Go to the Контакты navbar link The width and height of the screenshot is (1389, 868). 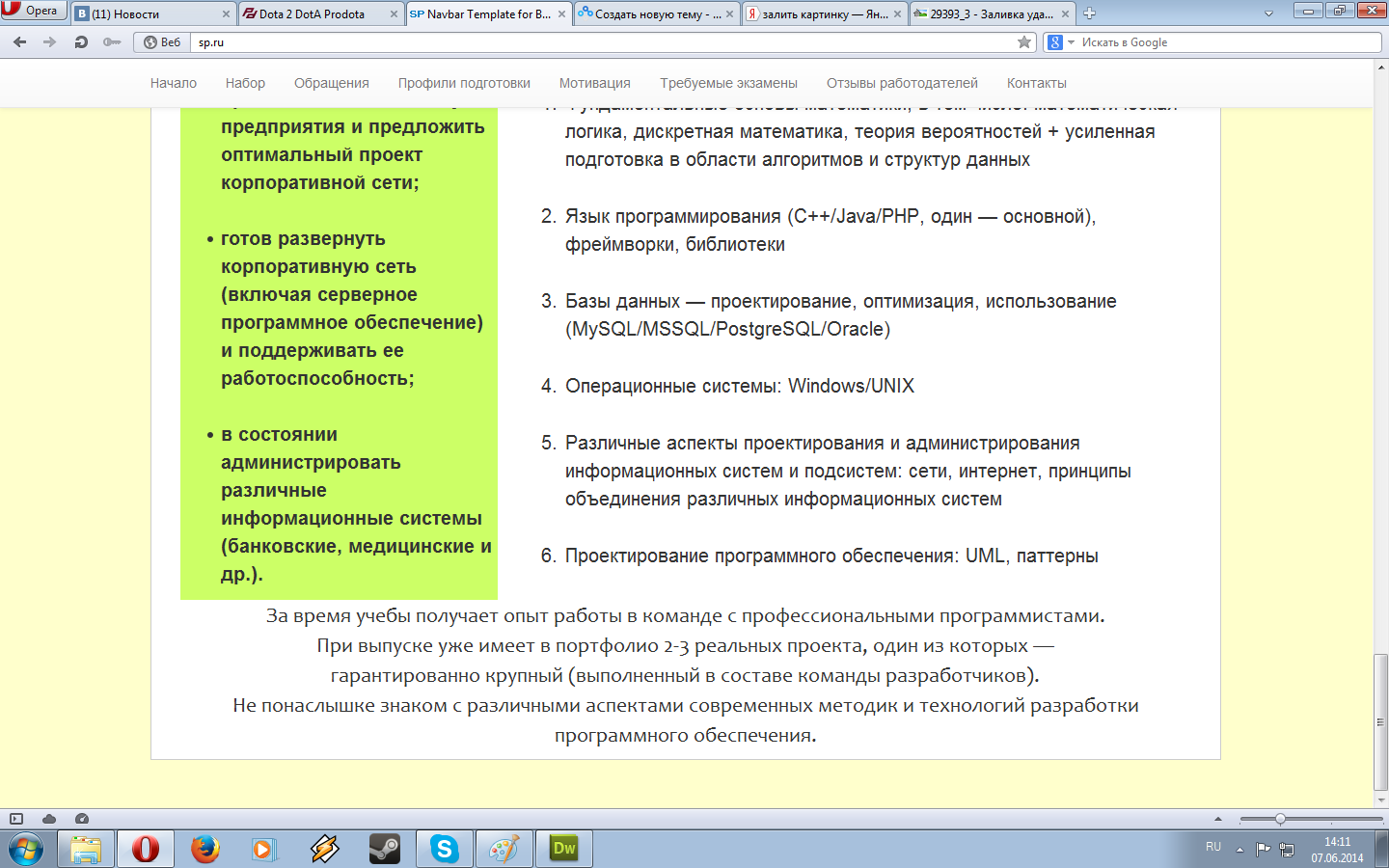(x=1037, y=83)
